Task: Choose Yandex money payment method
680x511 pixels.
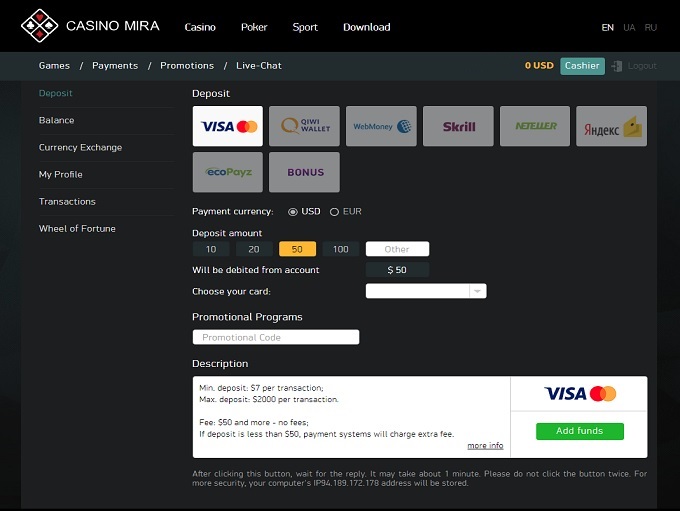Action: 611,127
